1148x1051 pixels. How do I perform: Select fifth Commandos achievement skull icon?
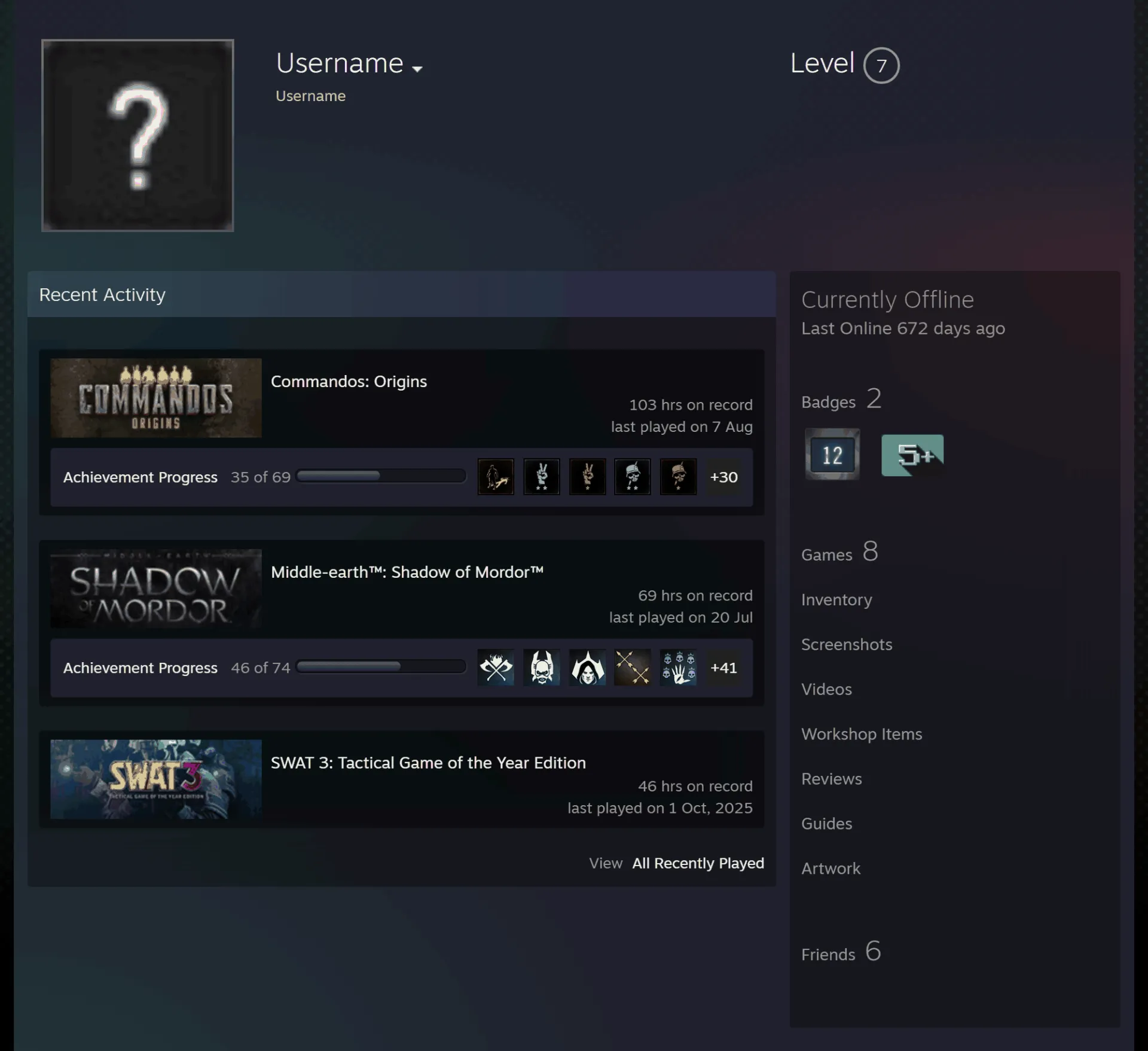(x=678, y=477)
